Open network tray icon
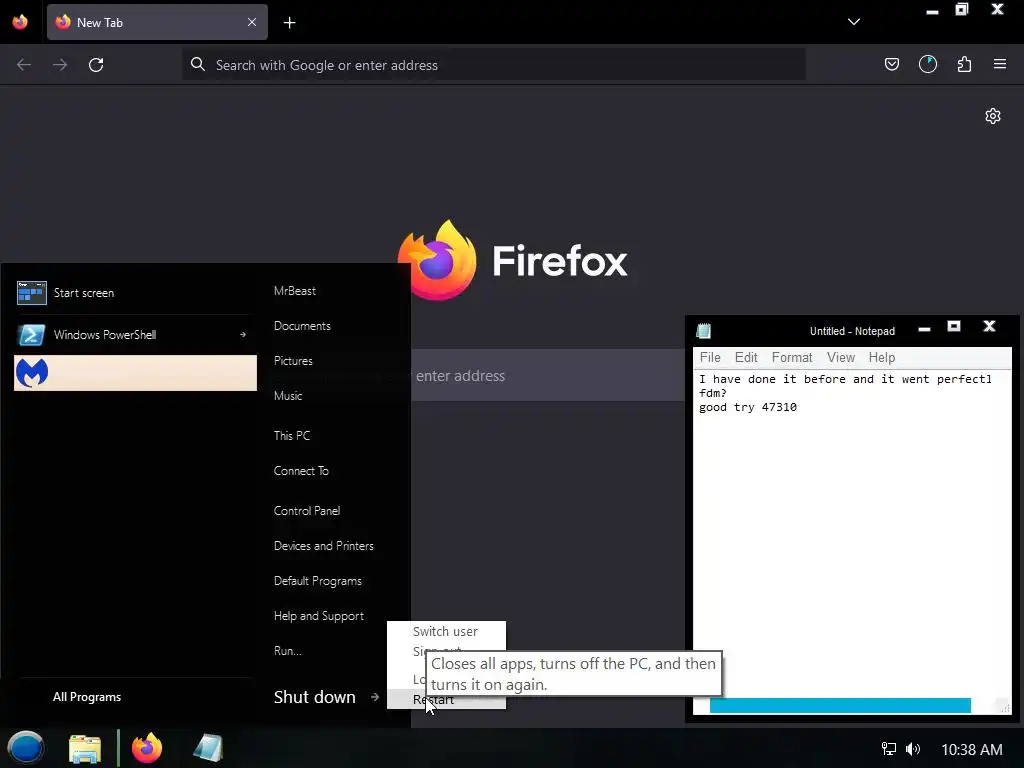This screenshot has height=768, width=1024. 888,749
